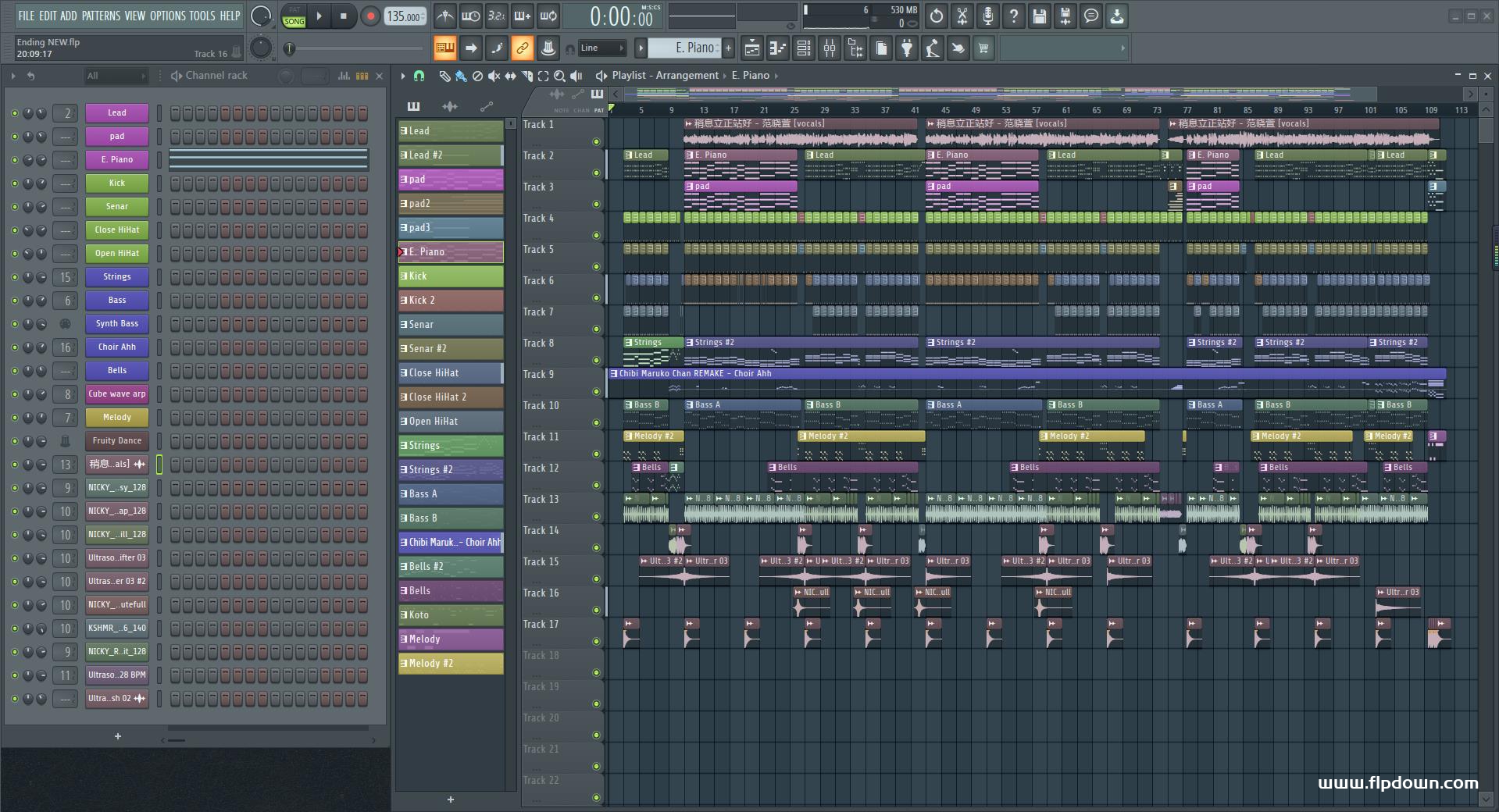Viewport: 1499px width, 812px height.
Task: Click the Play transport button
Action: pyautogui.click(x=319, y=16)
